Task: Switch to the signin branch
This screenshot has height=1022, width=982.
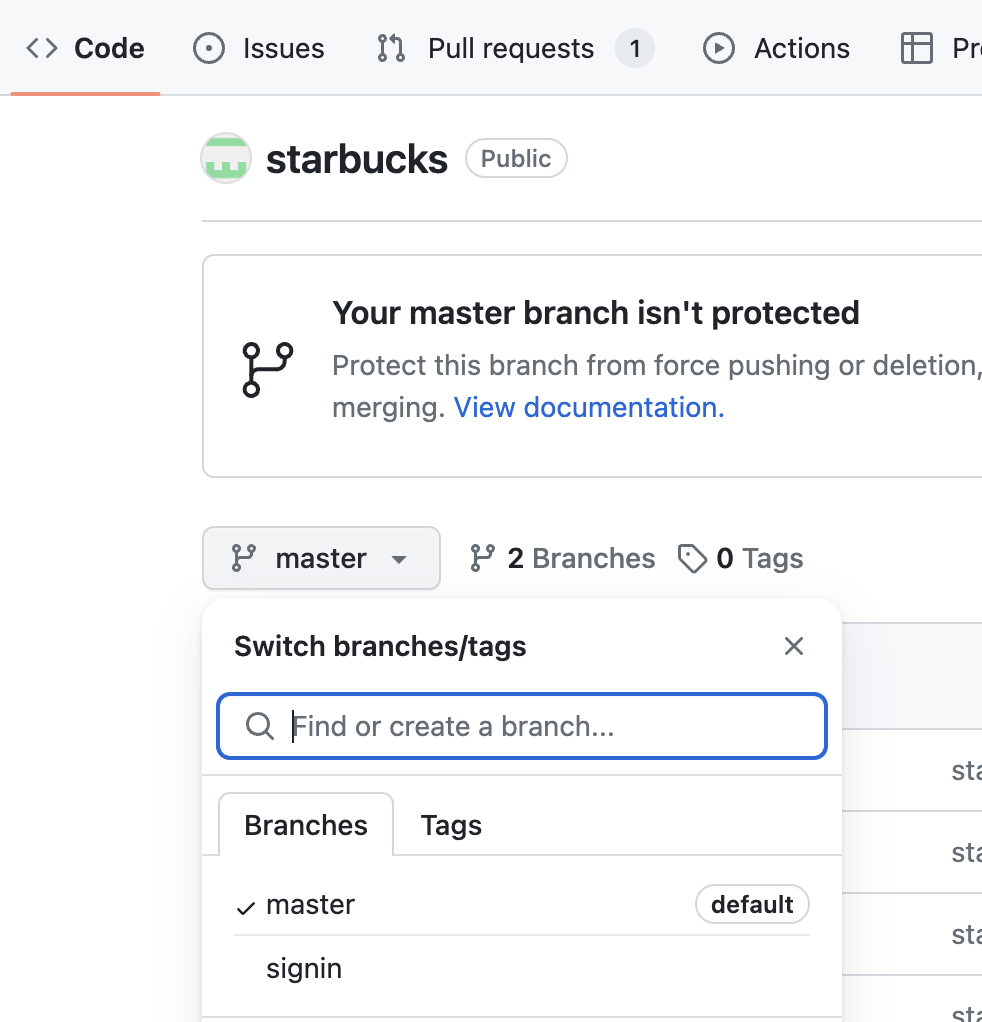Action: pyautogui.click(x=522, y=969)
